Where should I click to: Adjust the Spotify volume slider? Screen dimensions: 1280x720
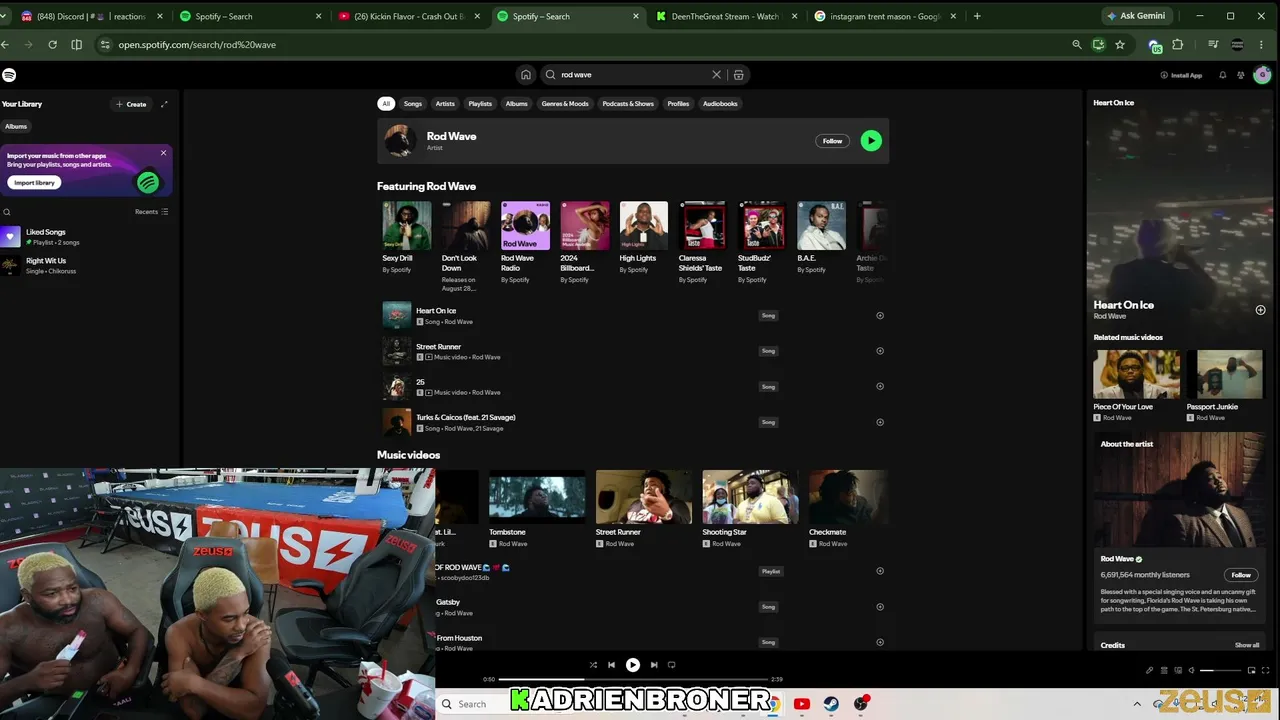1221,670
